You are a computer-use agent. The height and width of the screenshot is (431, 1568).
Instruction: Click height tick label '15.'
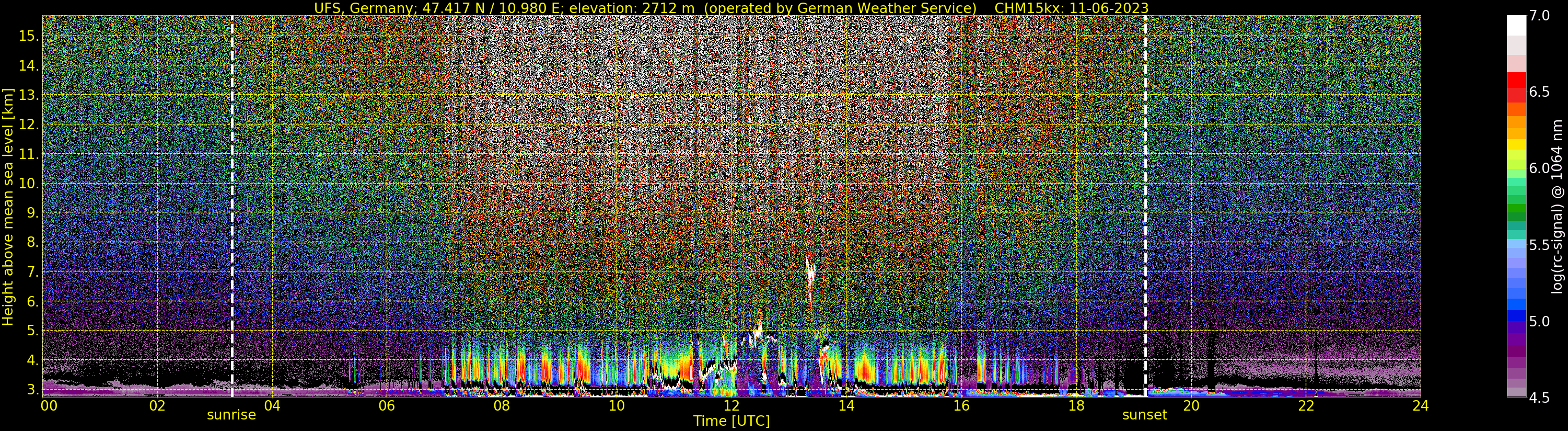coord(29,37)
